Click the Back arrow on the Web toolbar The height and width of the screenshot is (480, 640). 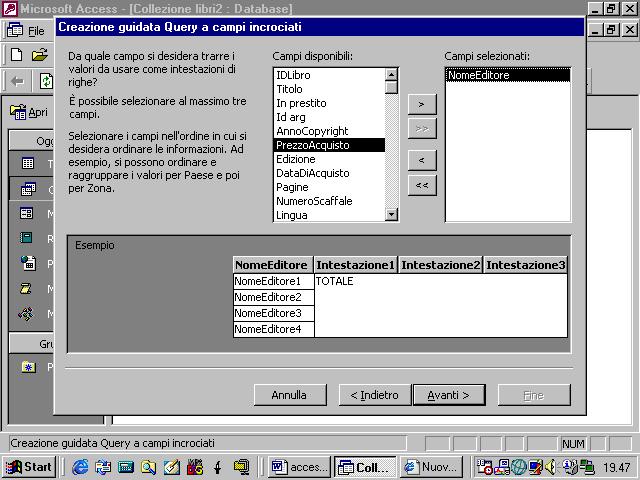click(x=17, y=81)
